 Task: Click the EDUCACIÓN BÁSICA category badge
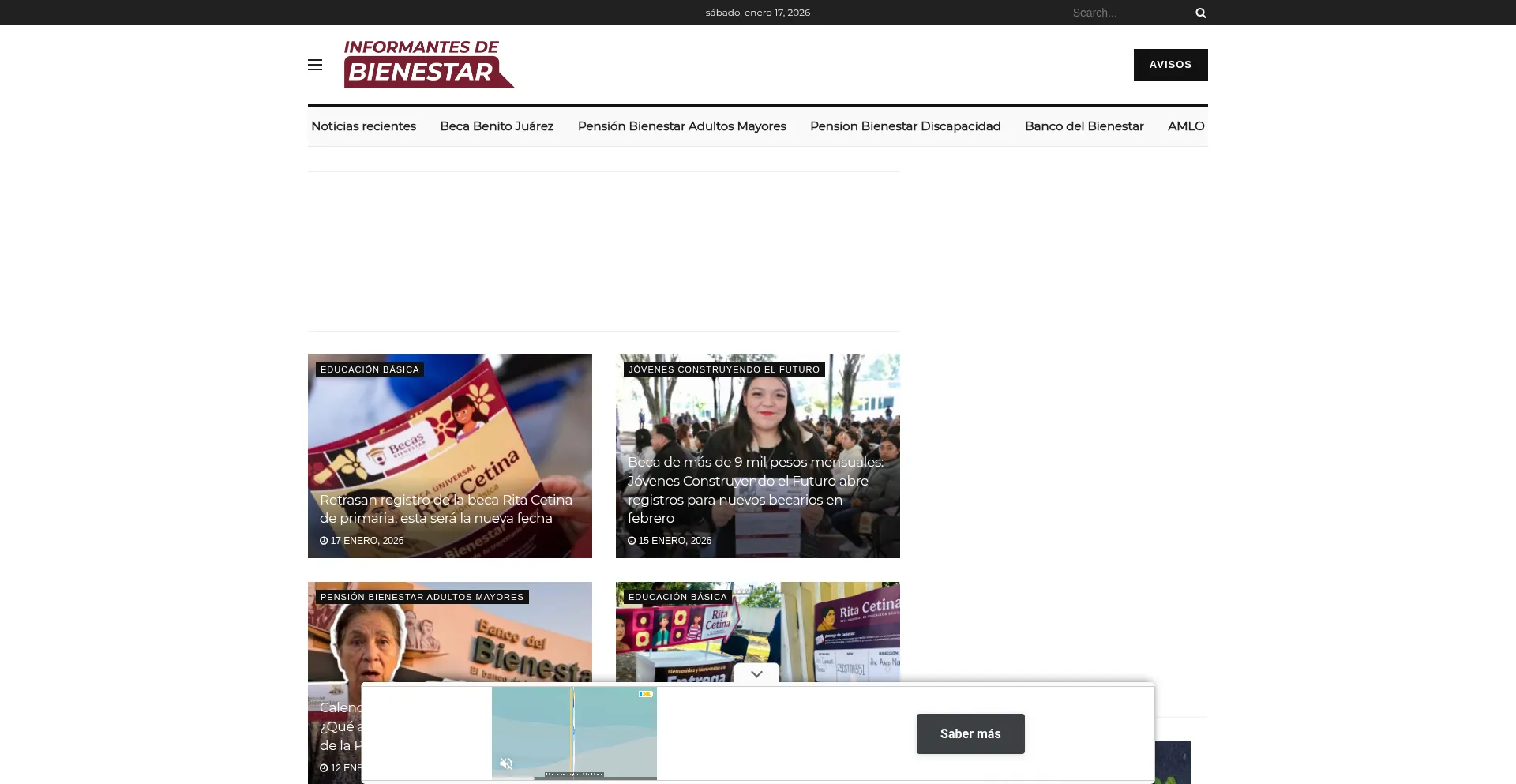coord(369,369)
